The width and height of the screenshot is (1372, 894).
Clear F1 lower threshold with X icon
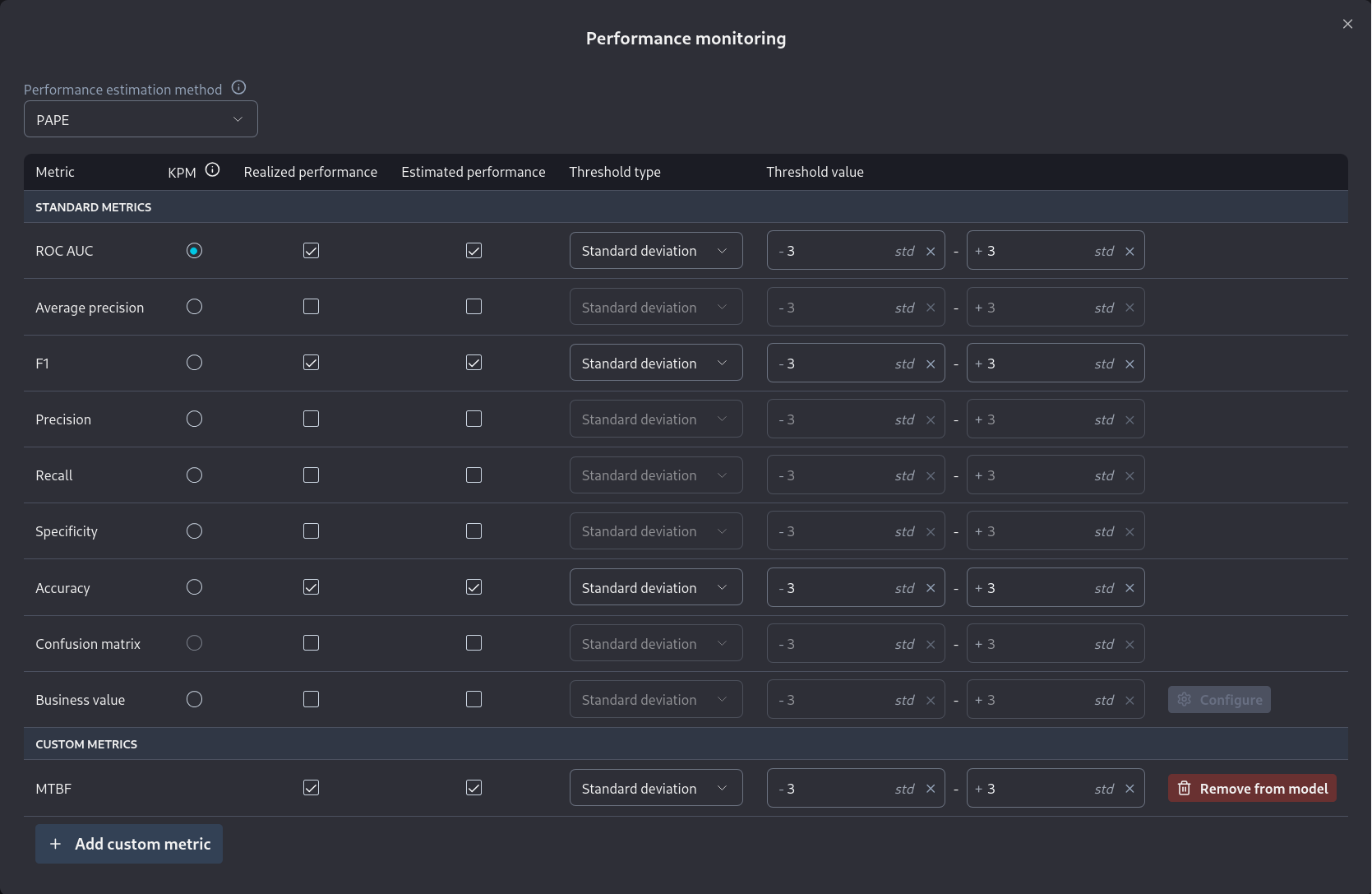tap(931, 364)
